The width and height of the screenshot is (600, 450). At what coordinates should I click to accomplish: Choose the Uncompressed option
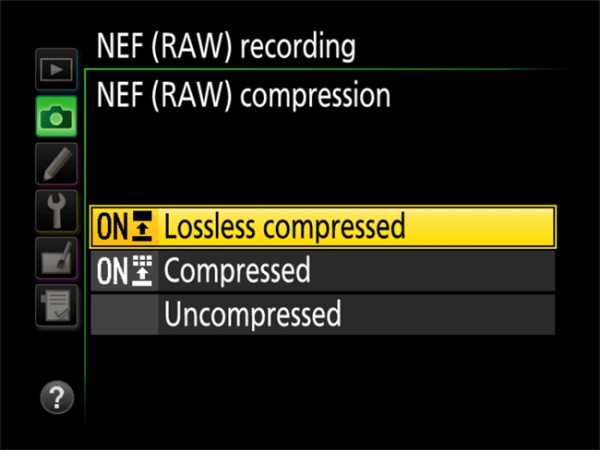point(252,315)
